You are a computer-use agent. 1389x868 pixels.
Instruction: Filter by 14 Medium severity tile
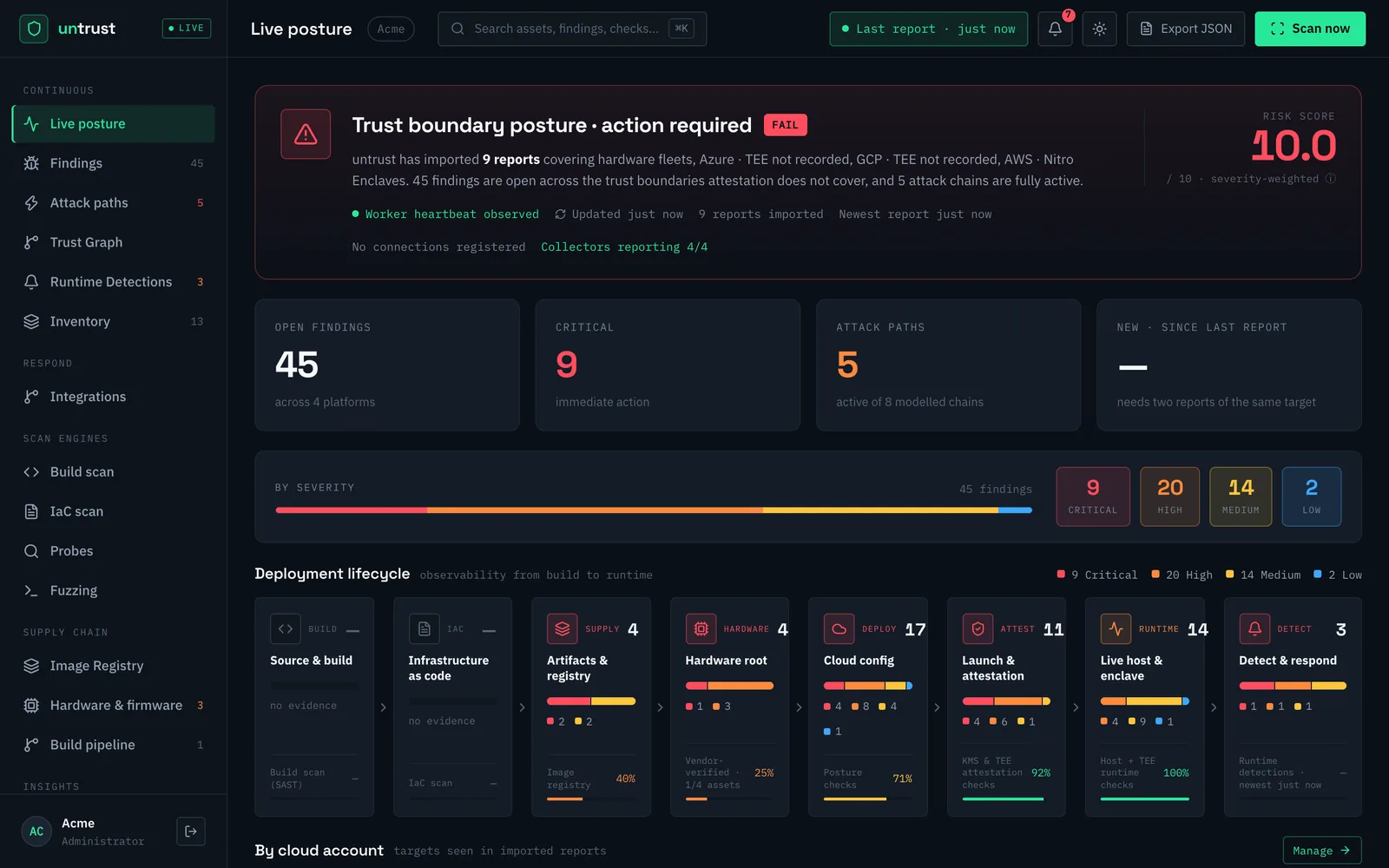1241,496
